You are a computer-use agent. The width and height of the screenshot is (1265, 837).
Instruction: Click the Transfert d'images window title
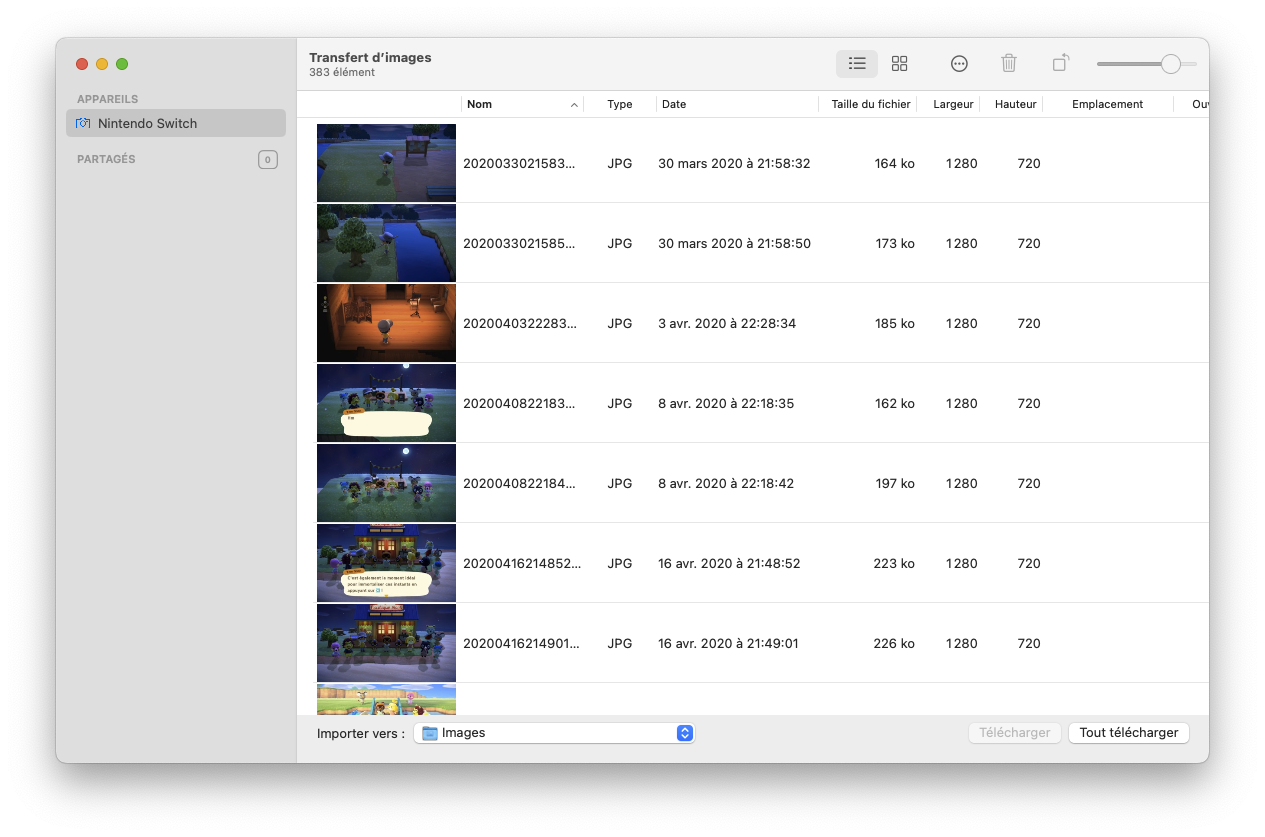point(370,58)
